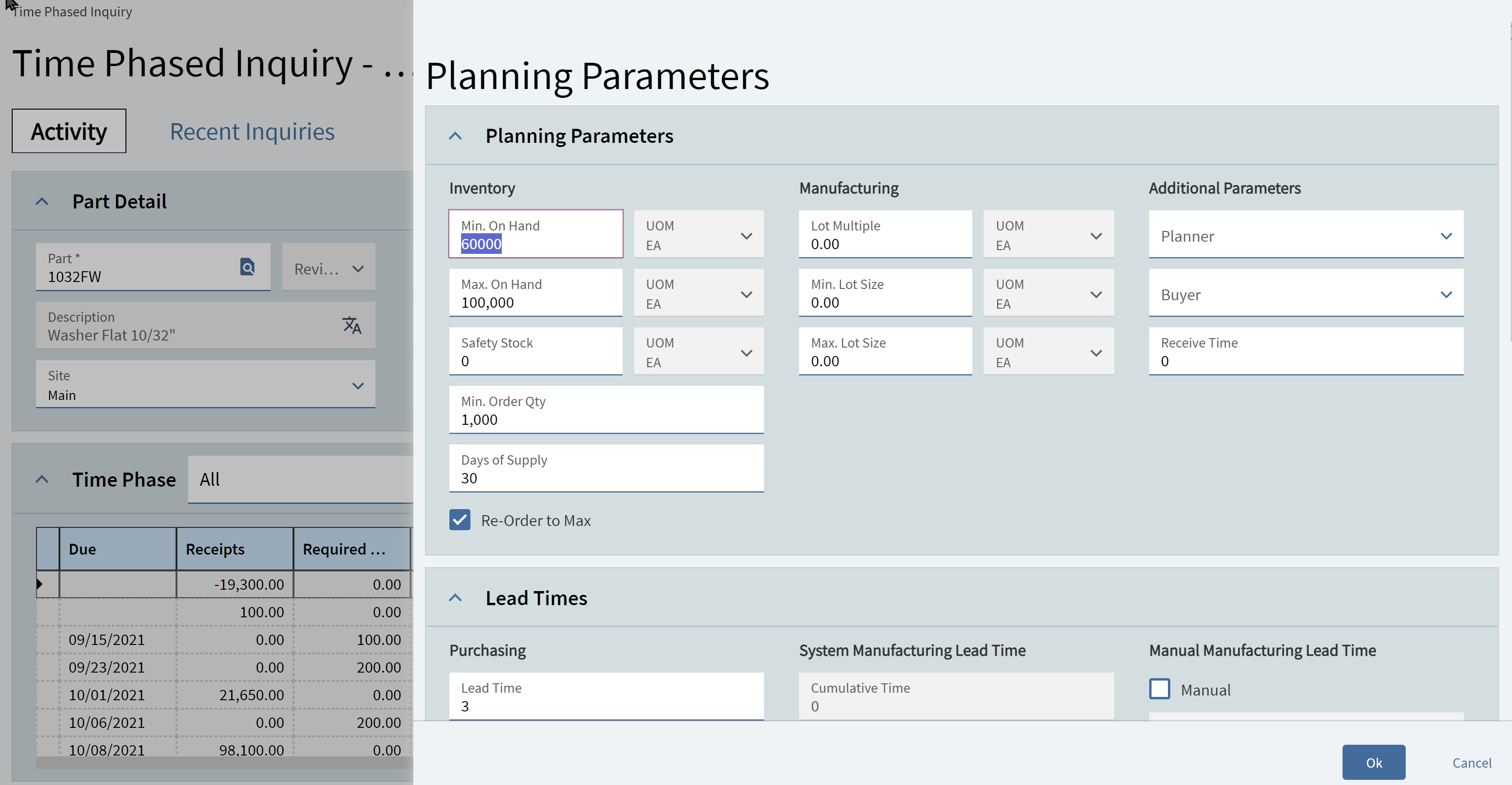Screen dimensions: 1512x785
Task: Click the Required column header
Action: pos(352,549)
